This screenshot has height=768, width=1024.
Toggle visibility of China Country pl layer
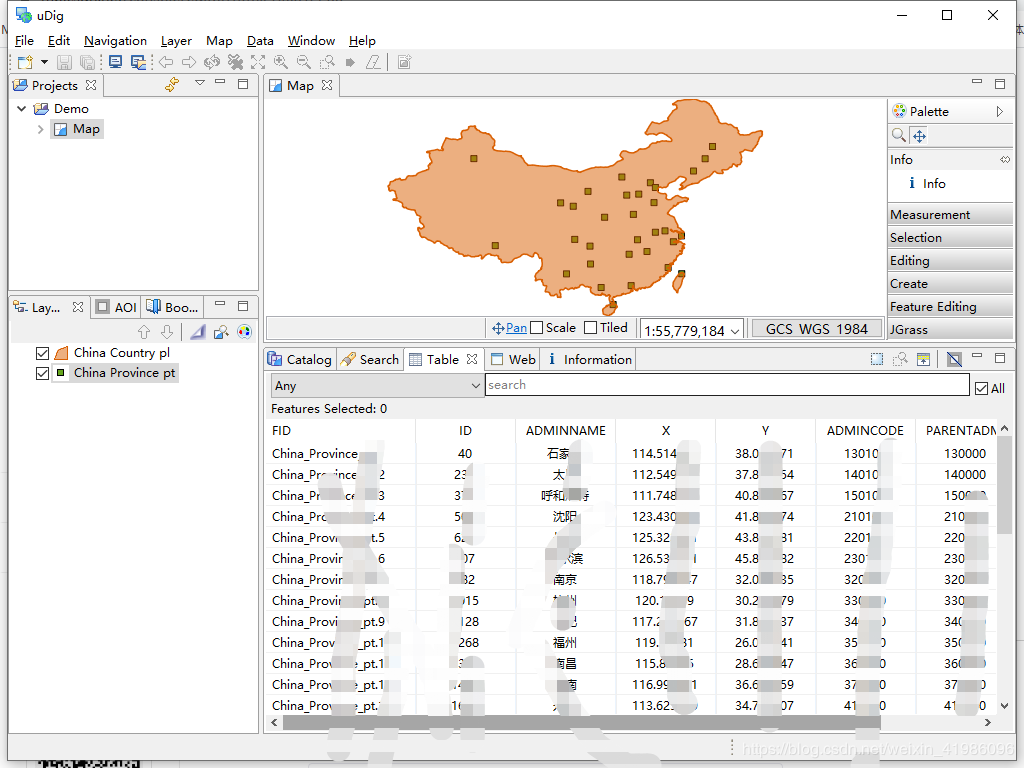point(42,353)
